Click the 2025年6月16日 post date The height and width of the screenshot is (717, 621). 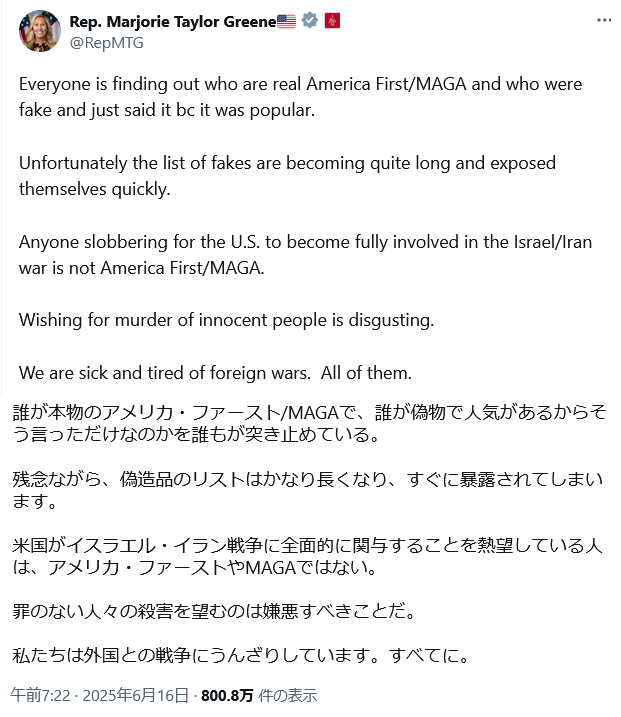pyautogui.click(x=135, y=695)
